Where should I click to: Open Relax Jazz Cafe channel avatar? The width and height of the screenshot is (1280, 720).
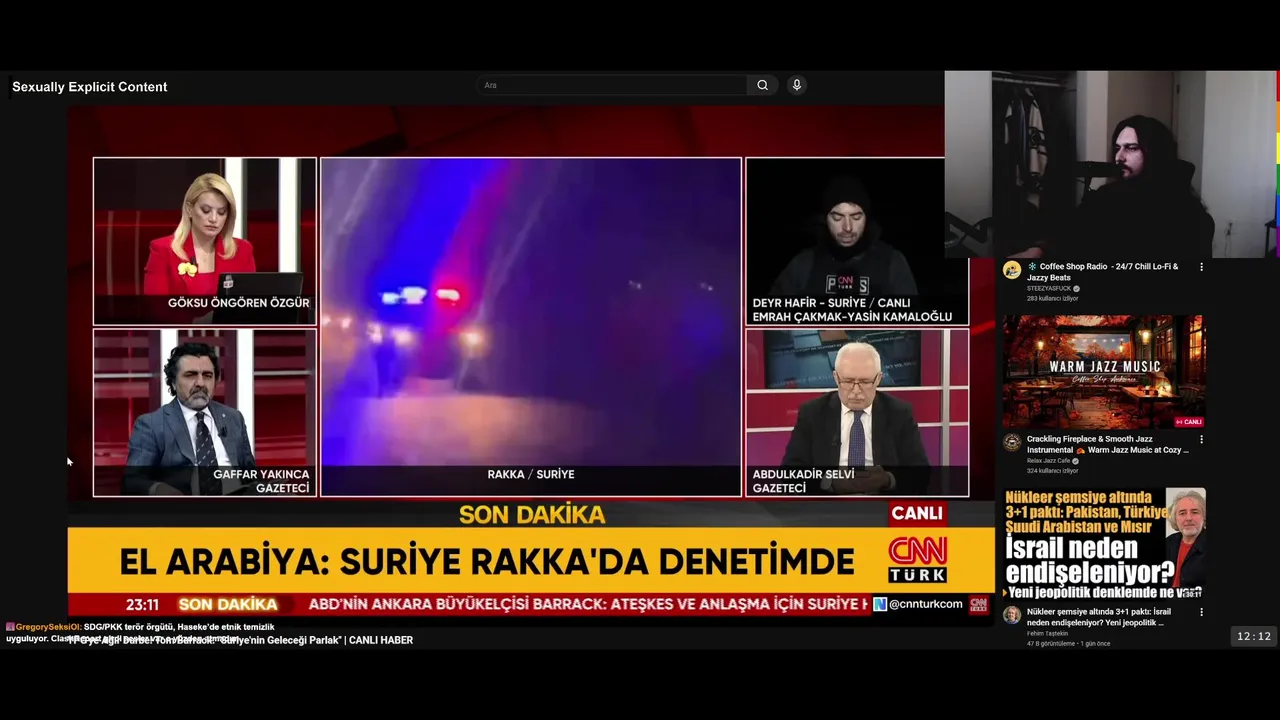[x=1012, y=442]
